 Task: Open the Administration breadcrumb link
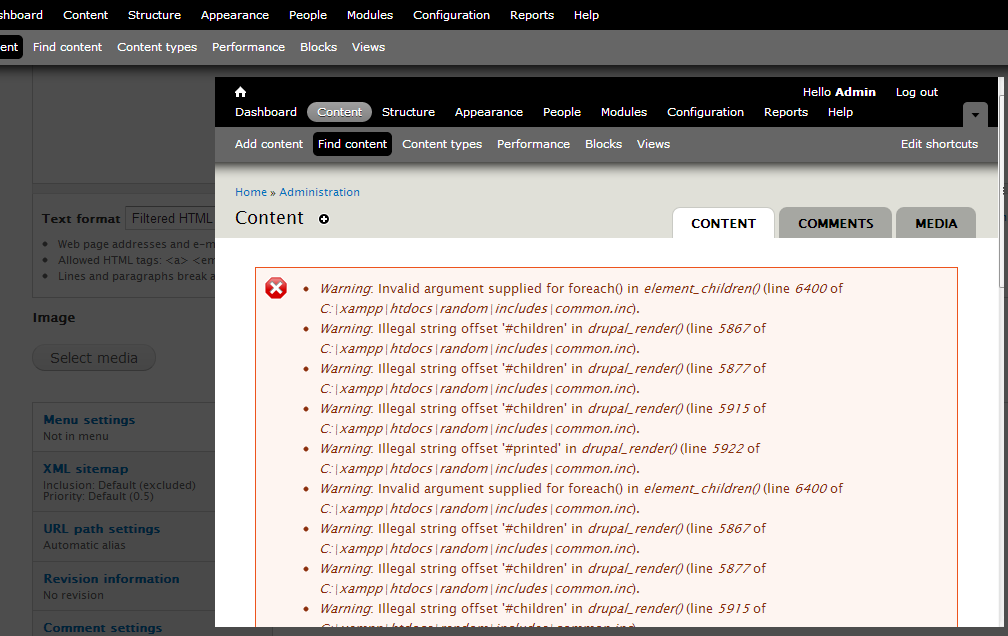(x=319, y=192)
